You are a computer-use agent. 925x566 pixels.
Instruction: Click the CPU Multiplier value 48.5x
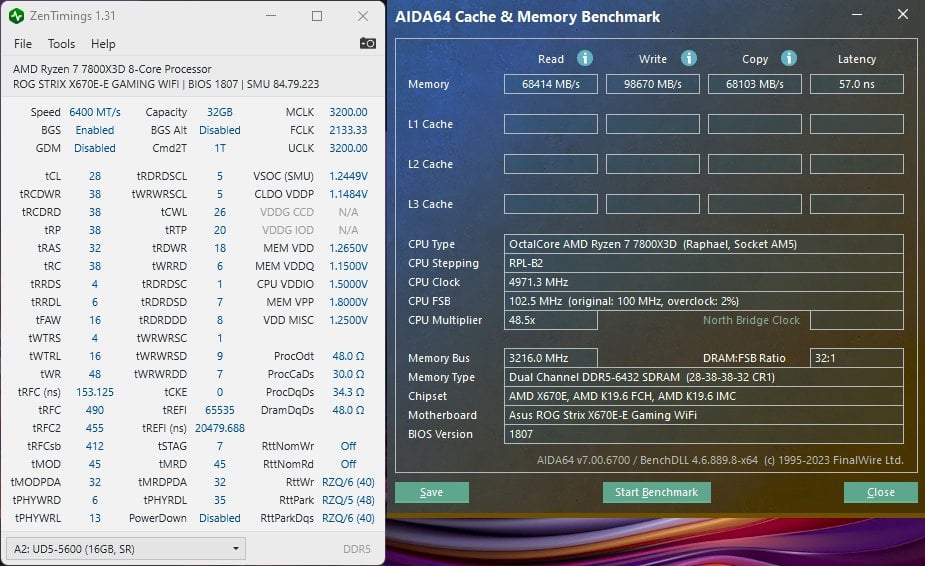pos(551,320)
